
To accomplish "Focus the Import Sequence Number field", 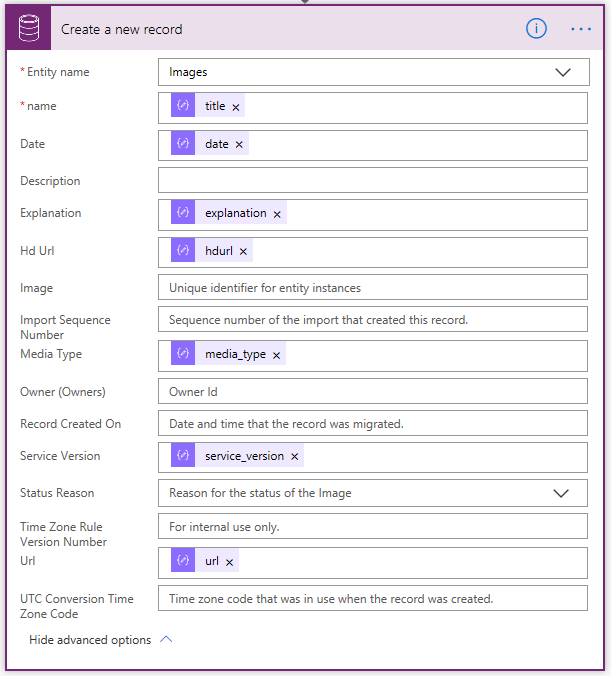I will pos(372,320).
